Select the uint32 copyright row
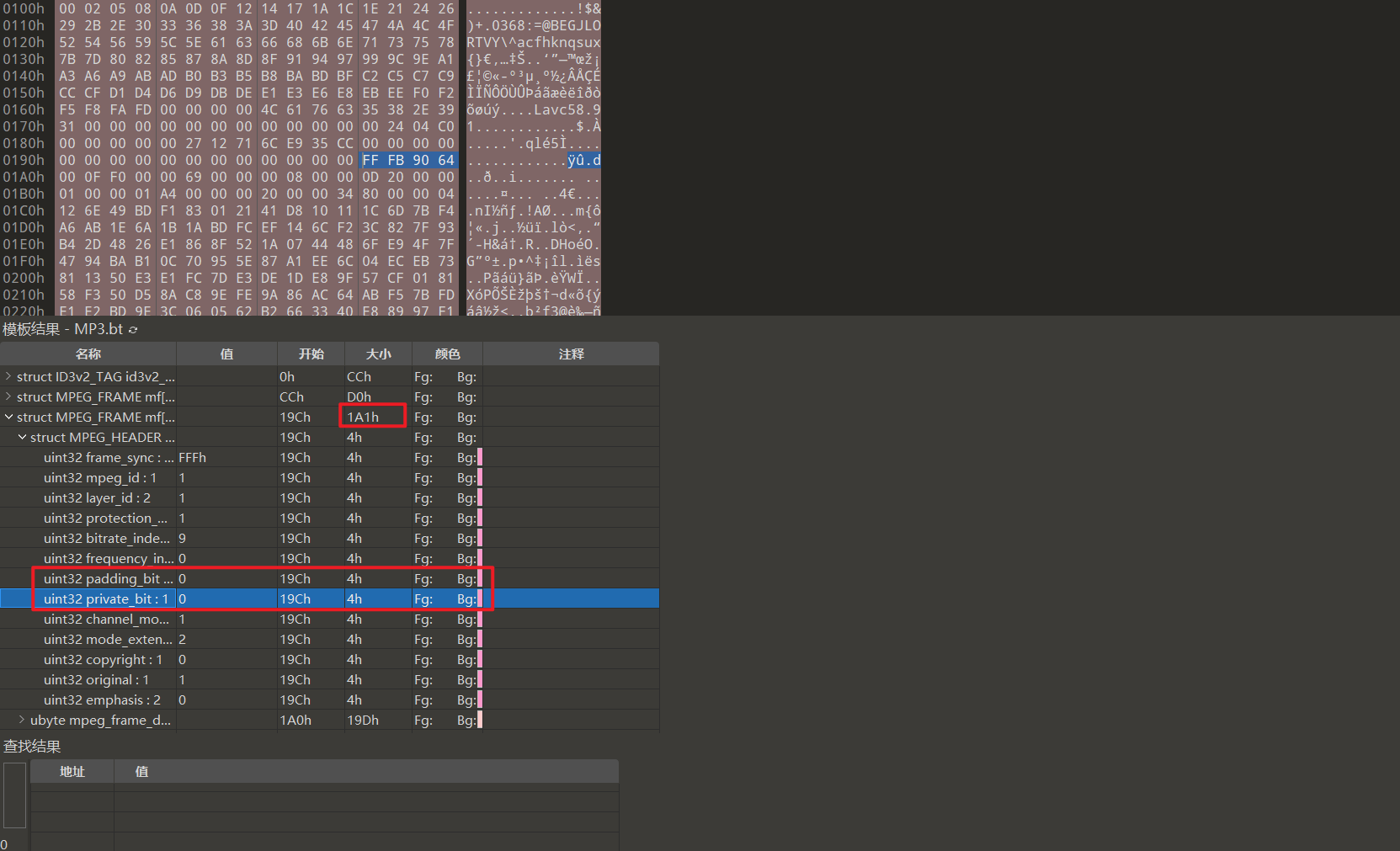Viewport: 1400px width, 851px height. (103, 660)
